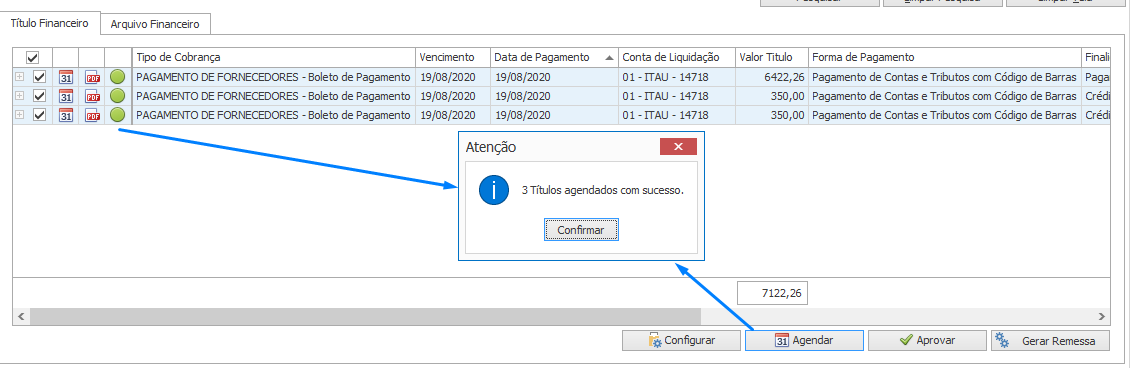Click the Forma de Pagamento column header
Image resolution: width=1131 pixels, height=368 pixels.
click(945, 57)
